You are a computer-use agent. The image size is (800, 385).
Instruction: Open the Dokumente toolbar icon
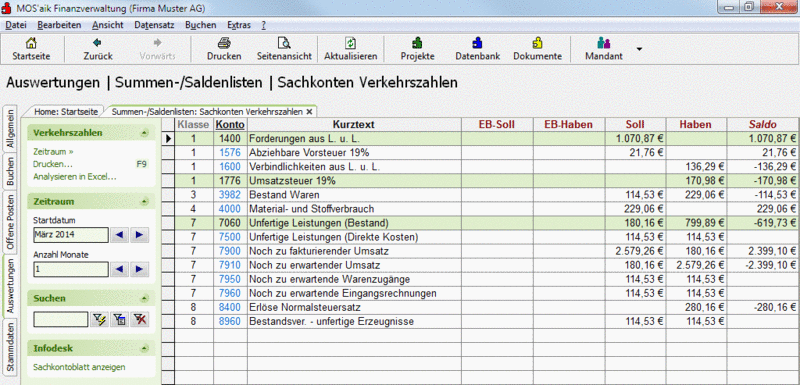(x=537, y=43)
